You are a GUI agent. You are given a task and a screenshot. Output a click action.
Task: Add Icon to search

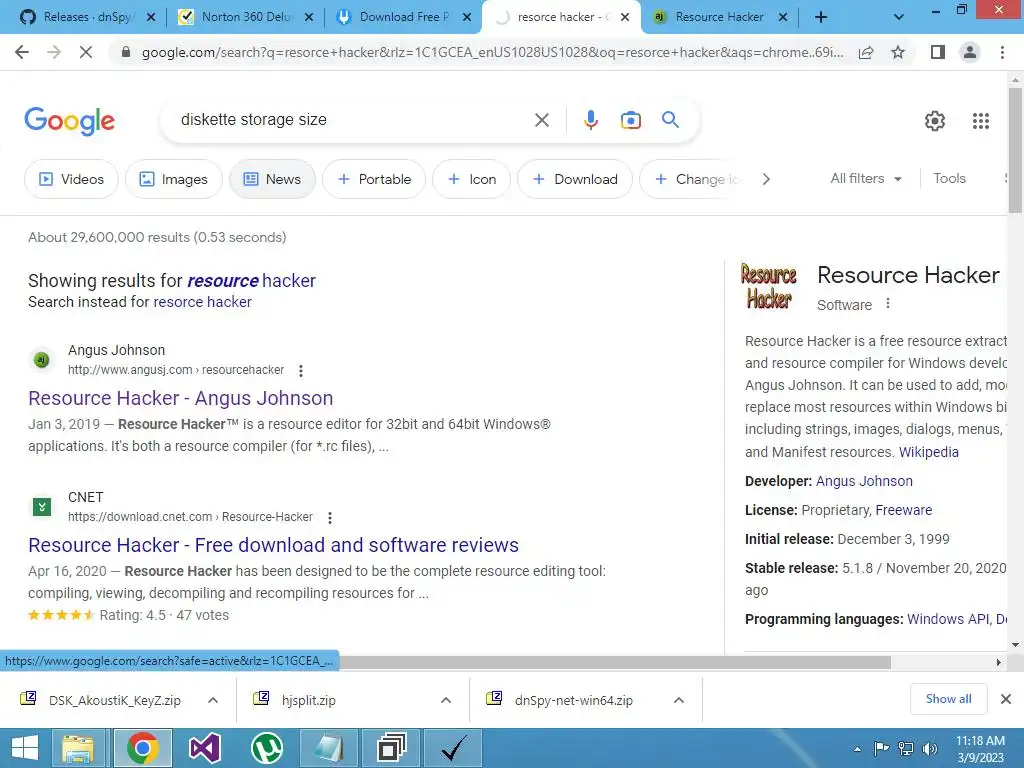[472, 179]
